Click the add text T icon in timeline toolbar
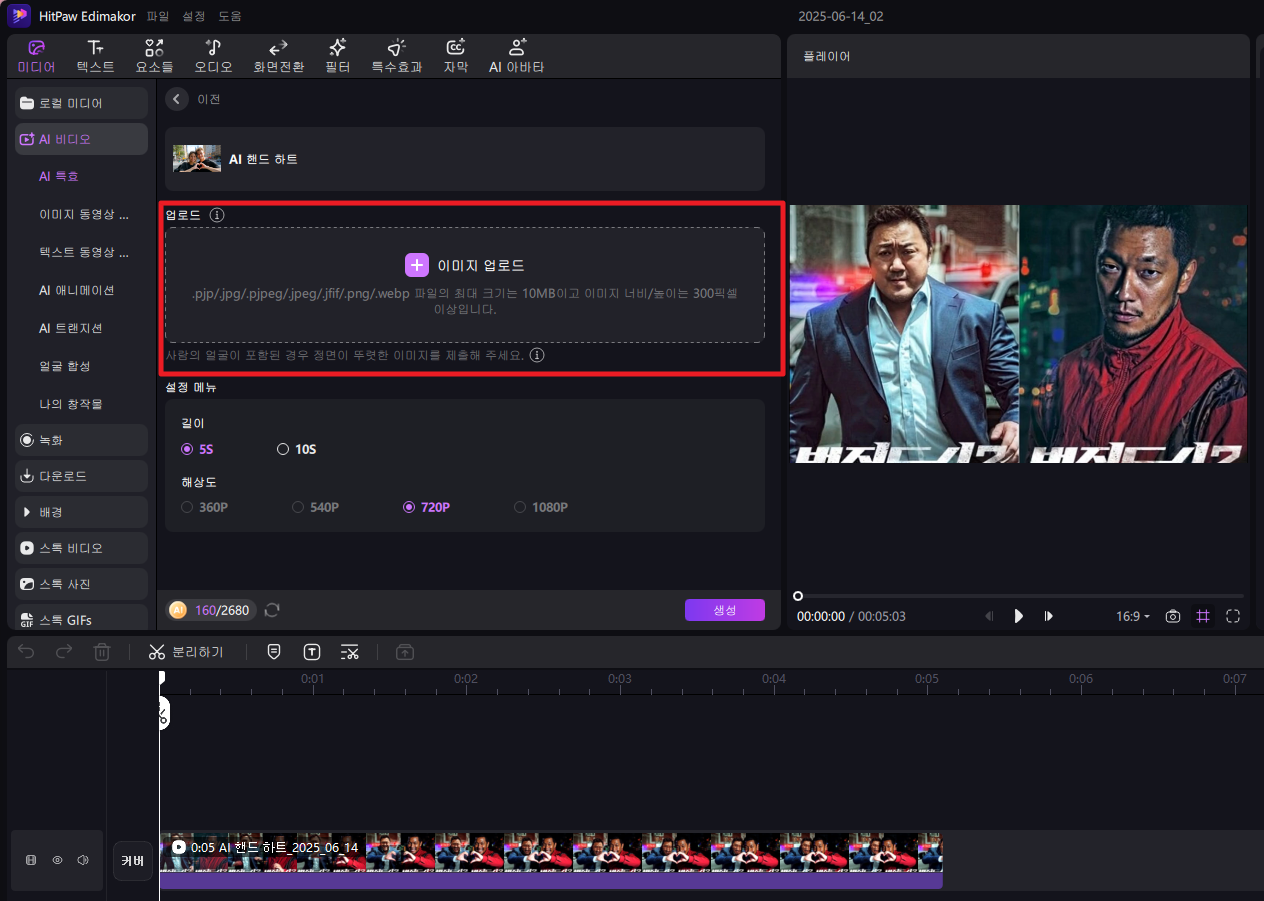 coord(312,652)
